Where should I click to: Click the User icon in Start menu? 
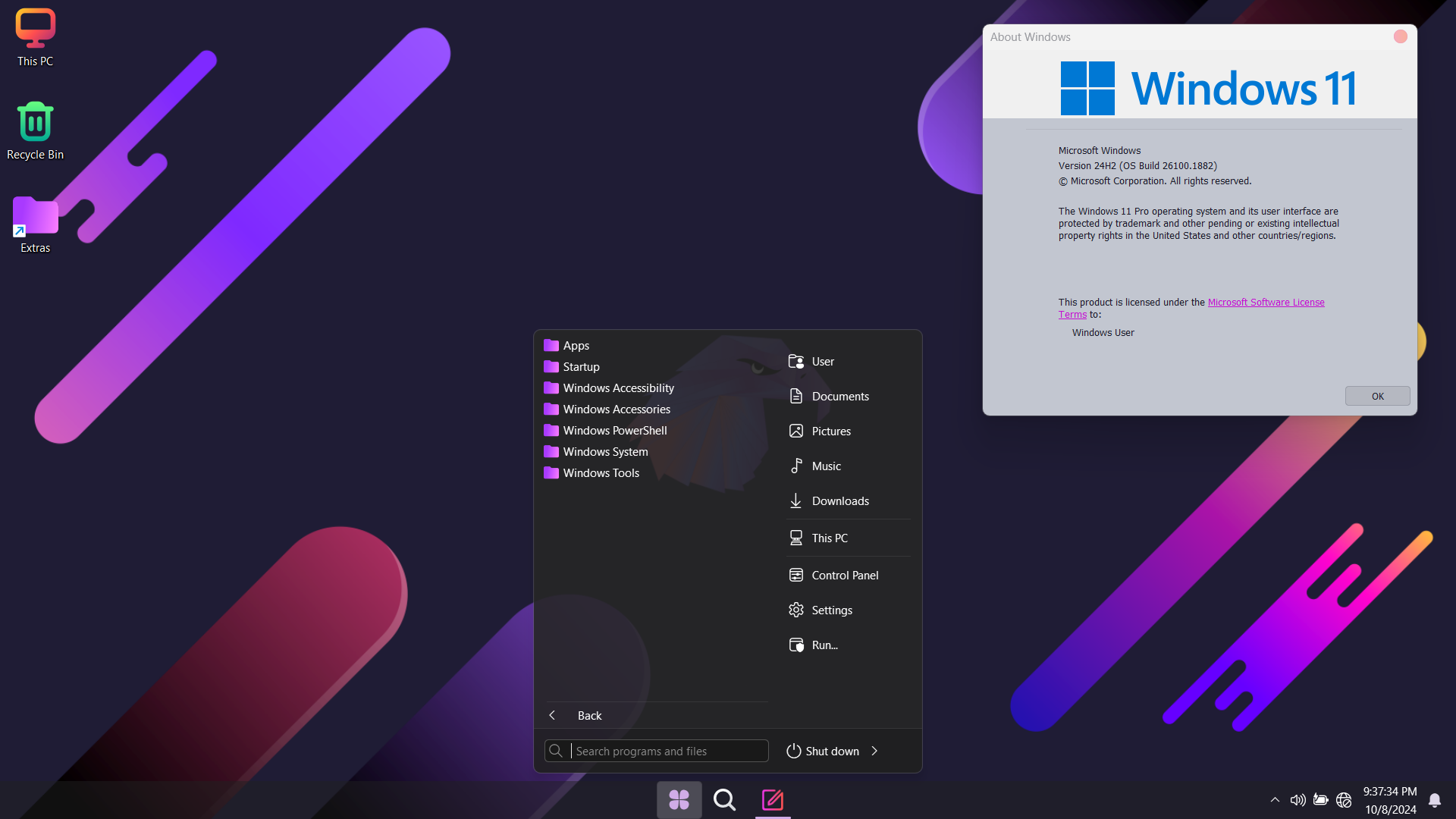pos(796,361)
